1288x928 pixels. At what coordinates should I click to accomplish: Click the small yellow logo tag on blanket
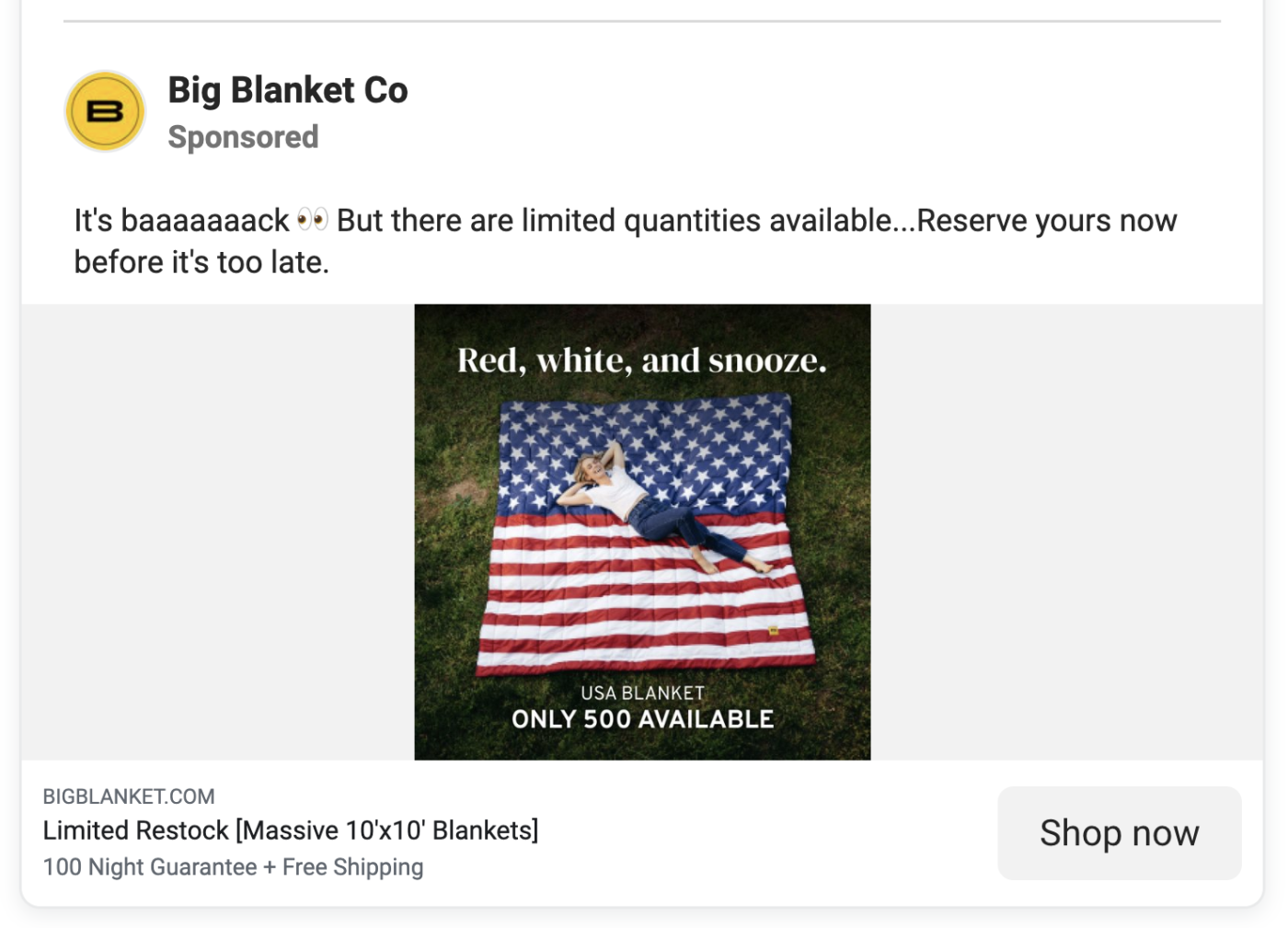coord(774,631)
